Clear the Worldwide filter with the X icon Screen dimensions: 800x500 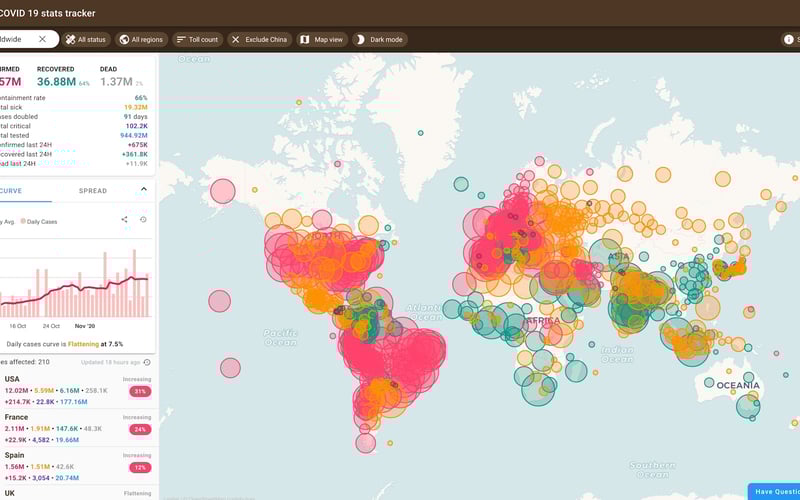pos(42,39)
